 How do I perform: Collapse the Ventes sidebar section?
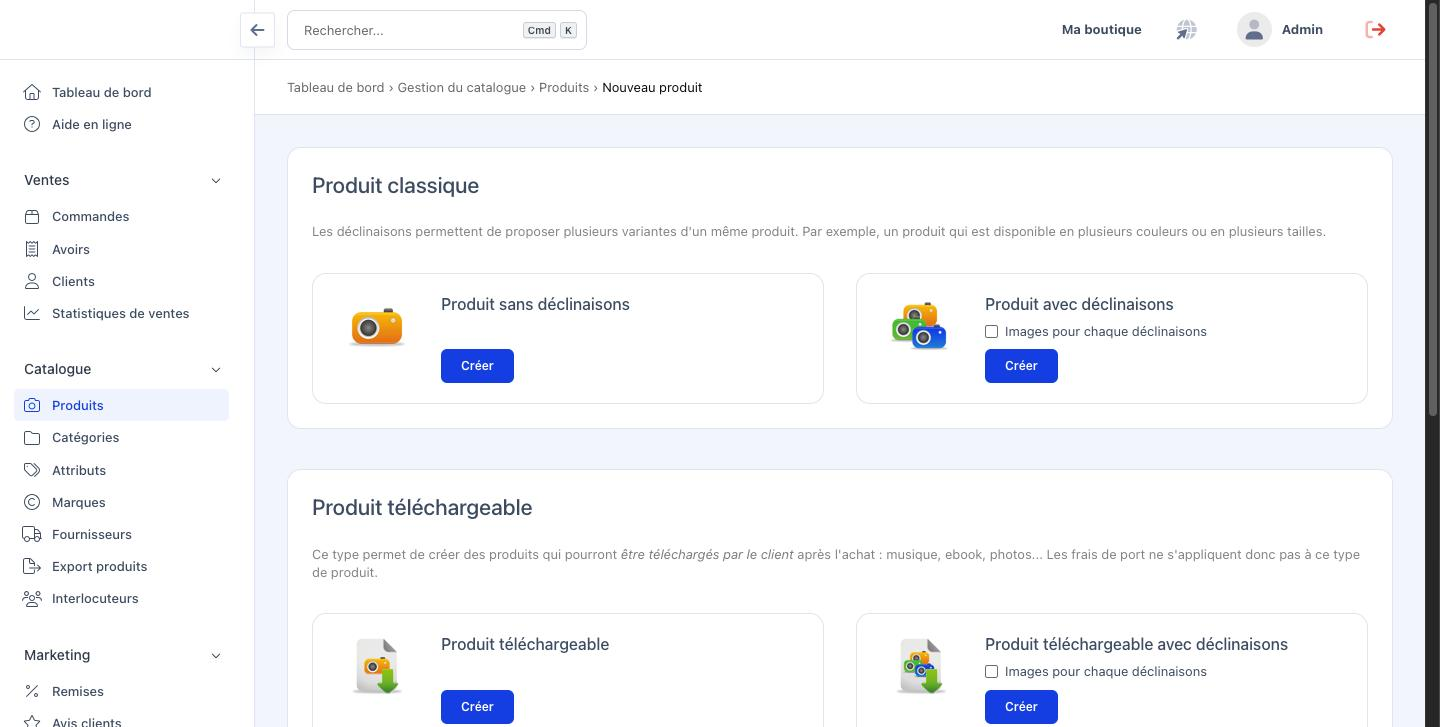click(216, 181)
